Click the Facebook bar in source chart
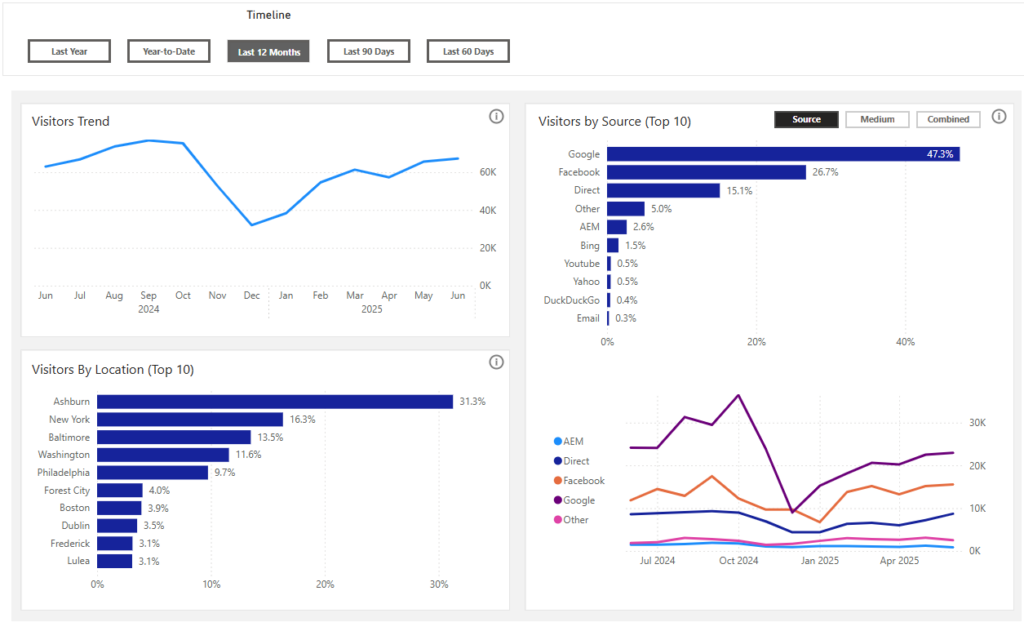This screenshot has height=622, width=1024. point(706,172)
